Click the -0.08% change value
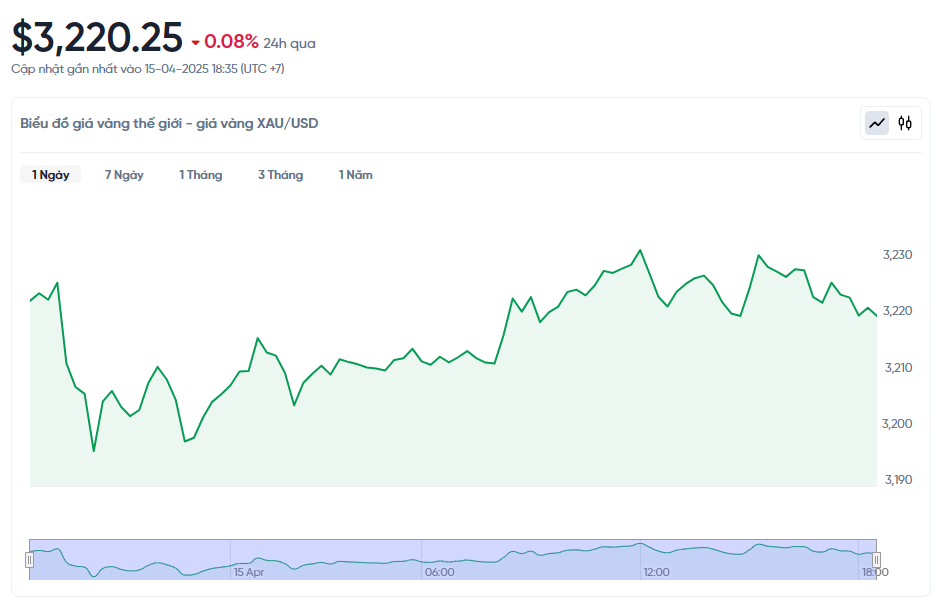Screen dimensions: 940x613 [231, 42]
